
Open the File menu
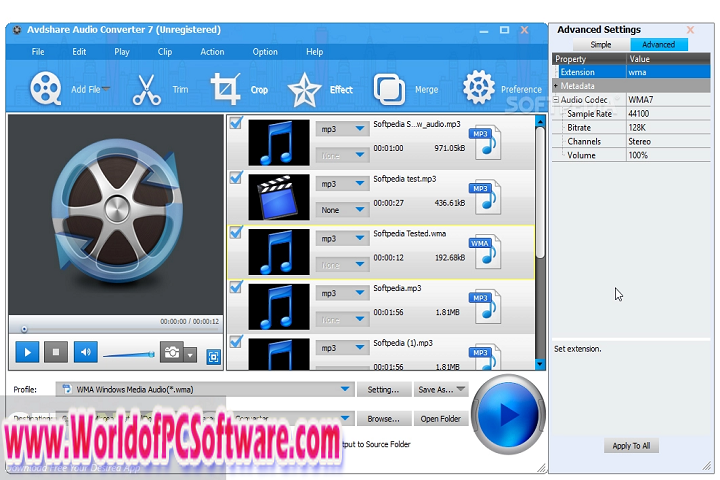38,51
